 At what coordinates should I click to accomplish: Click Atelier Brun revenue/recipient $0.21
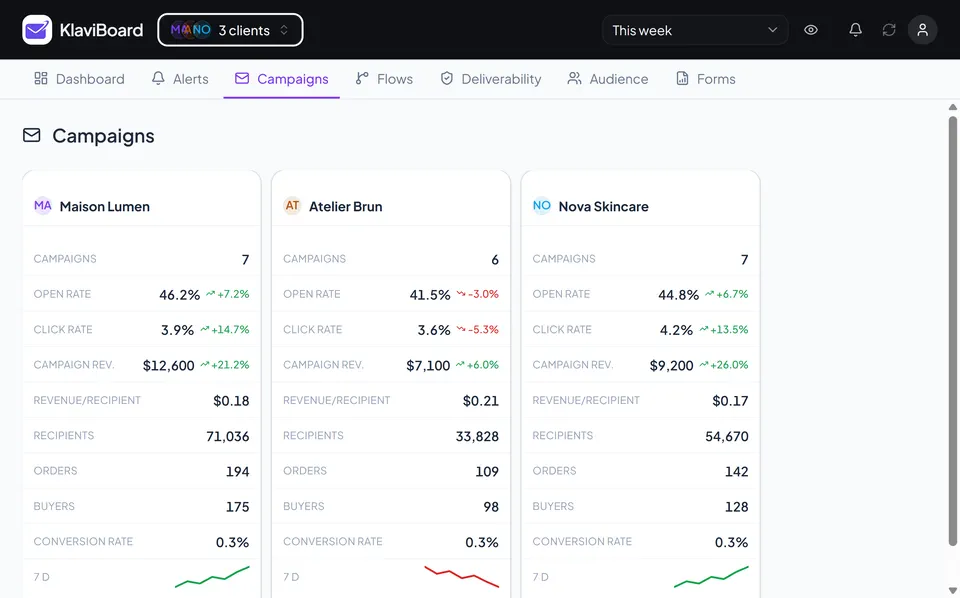coord(481,401)
